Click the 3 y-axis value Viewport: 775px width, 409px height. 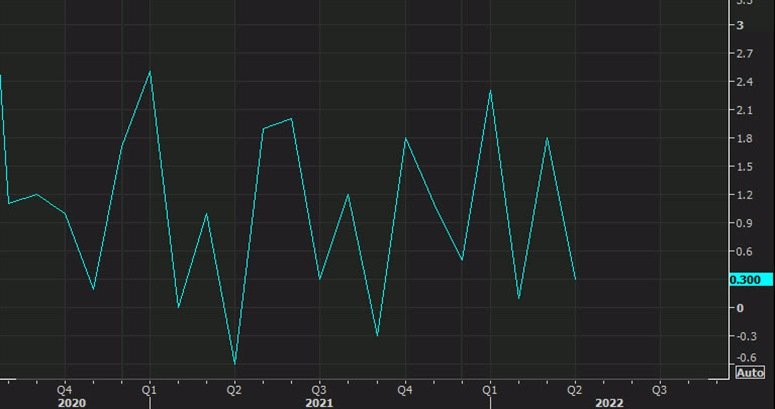(x=740, y=25)
